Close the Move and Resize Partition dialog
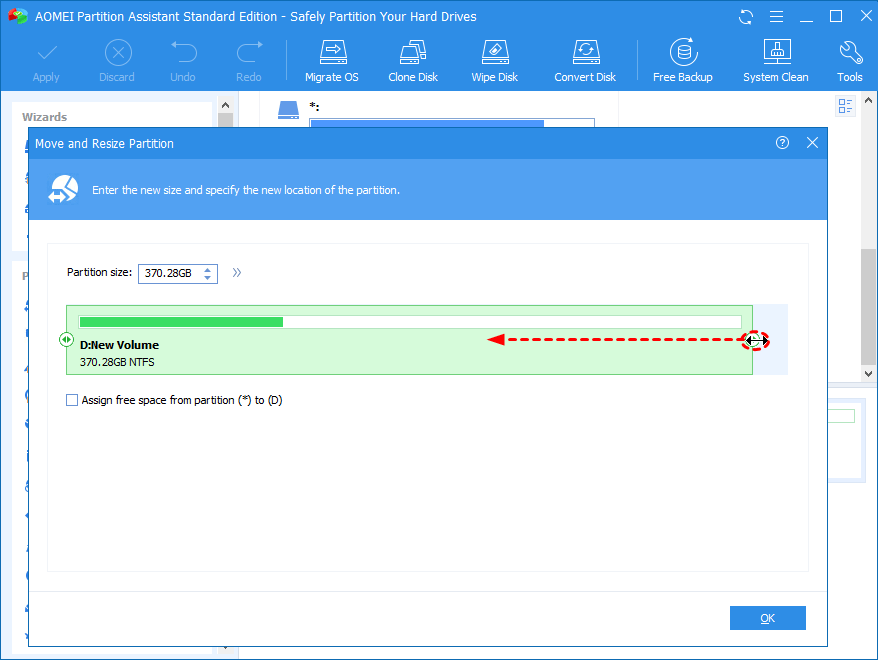Viewport: 878px width, 660px height. pyautogui.click(x=812, y=143)
